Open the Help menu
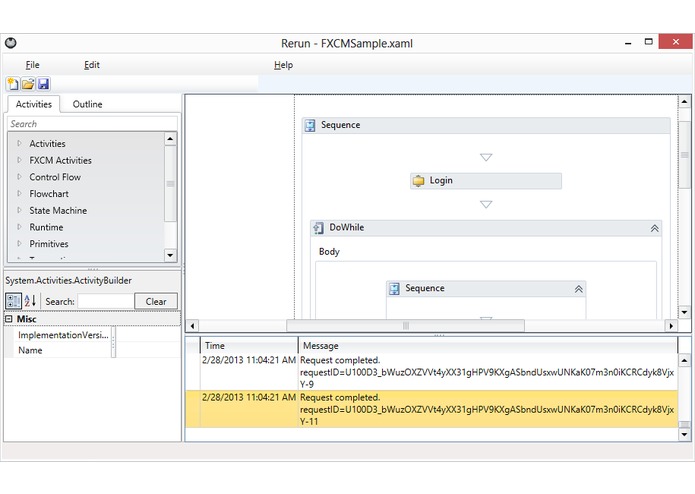This screenshot has height=494, width=695. [x=283, y=65]
